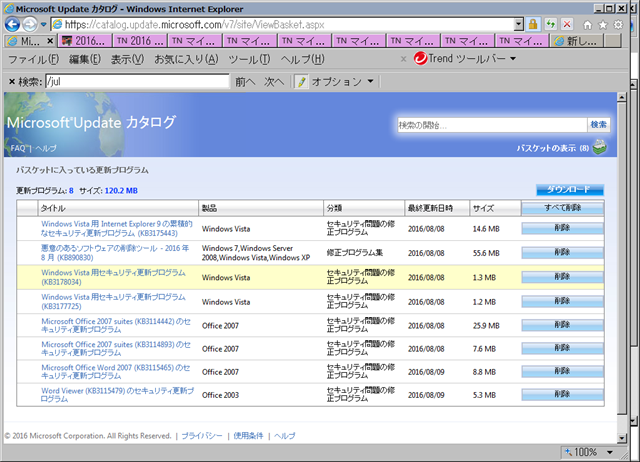The height and width of the screenshot is (462, 640).
Task: Open recent pages dropdown beside the Forward button
Action: tap(44, 25)
